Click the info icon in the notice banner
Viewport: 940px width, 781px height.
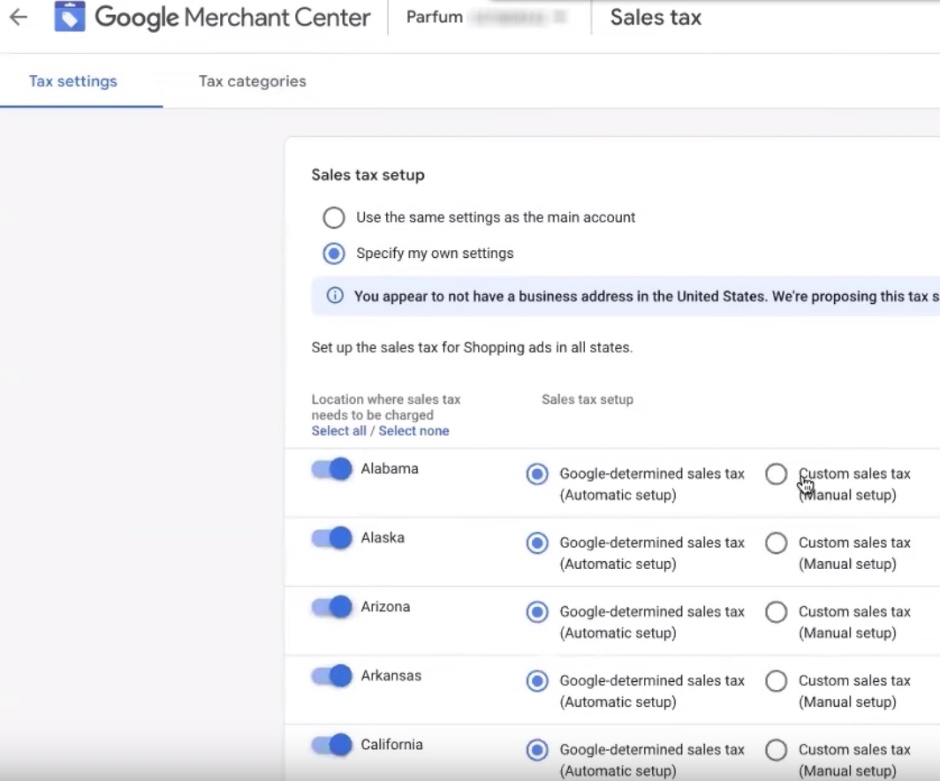[335, 296]
